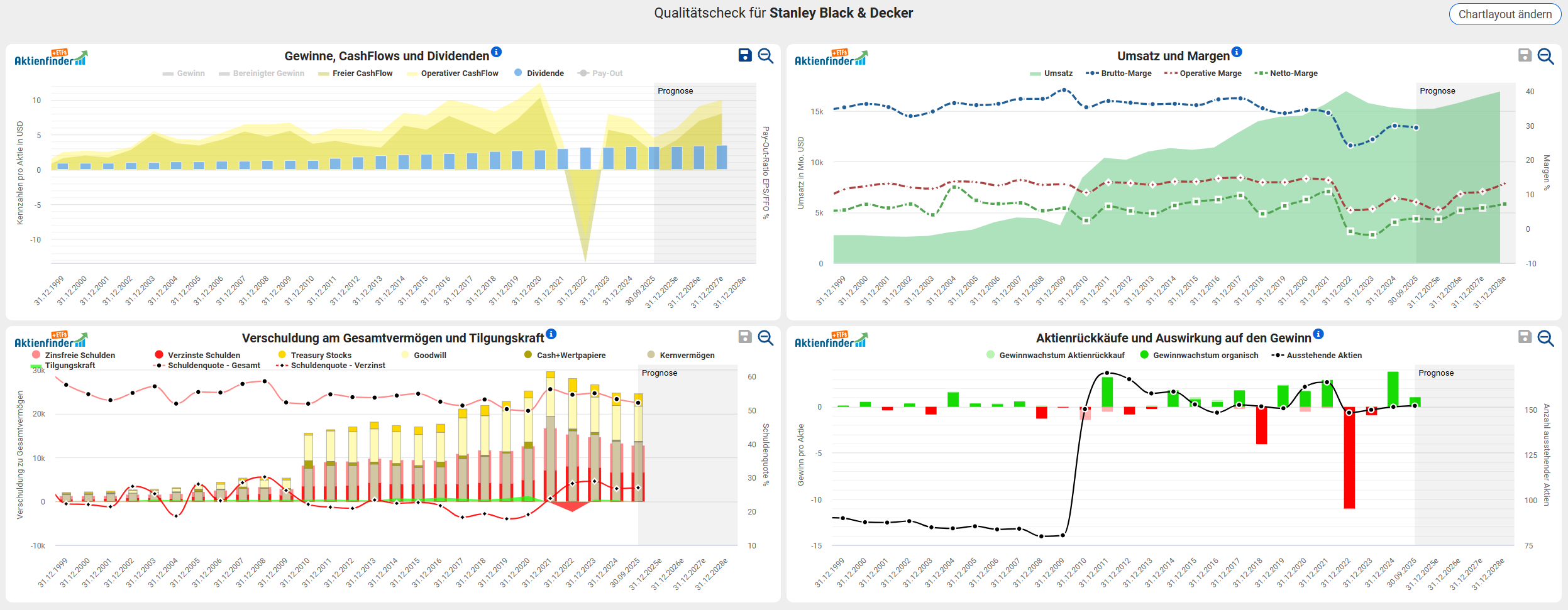
Task: Zoom out the Aktienrückkäufe chart
Action: point(1545,338)
